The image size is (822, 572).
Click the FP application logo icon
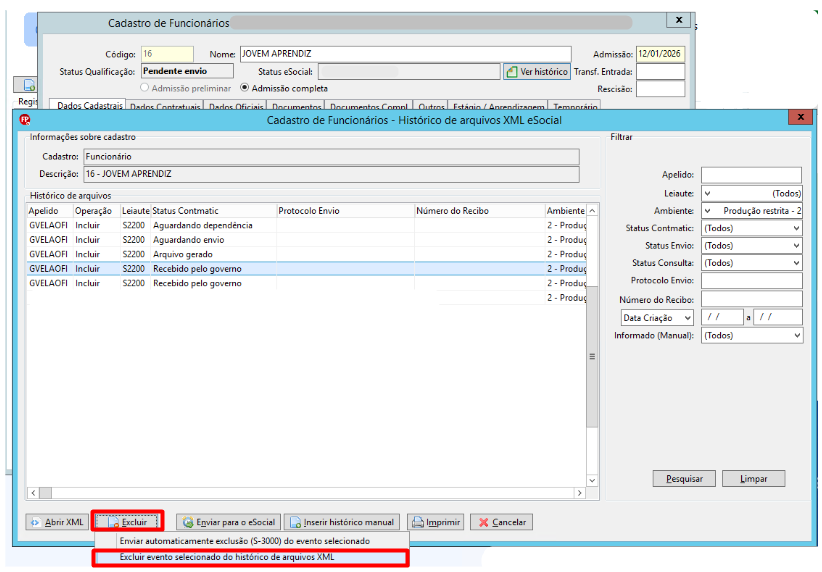pyautogui.click(x=25, y=120)
